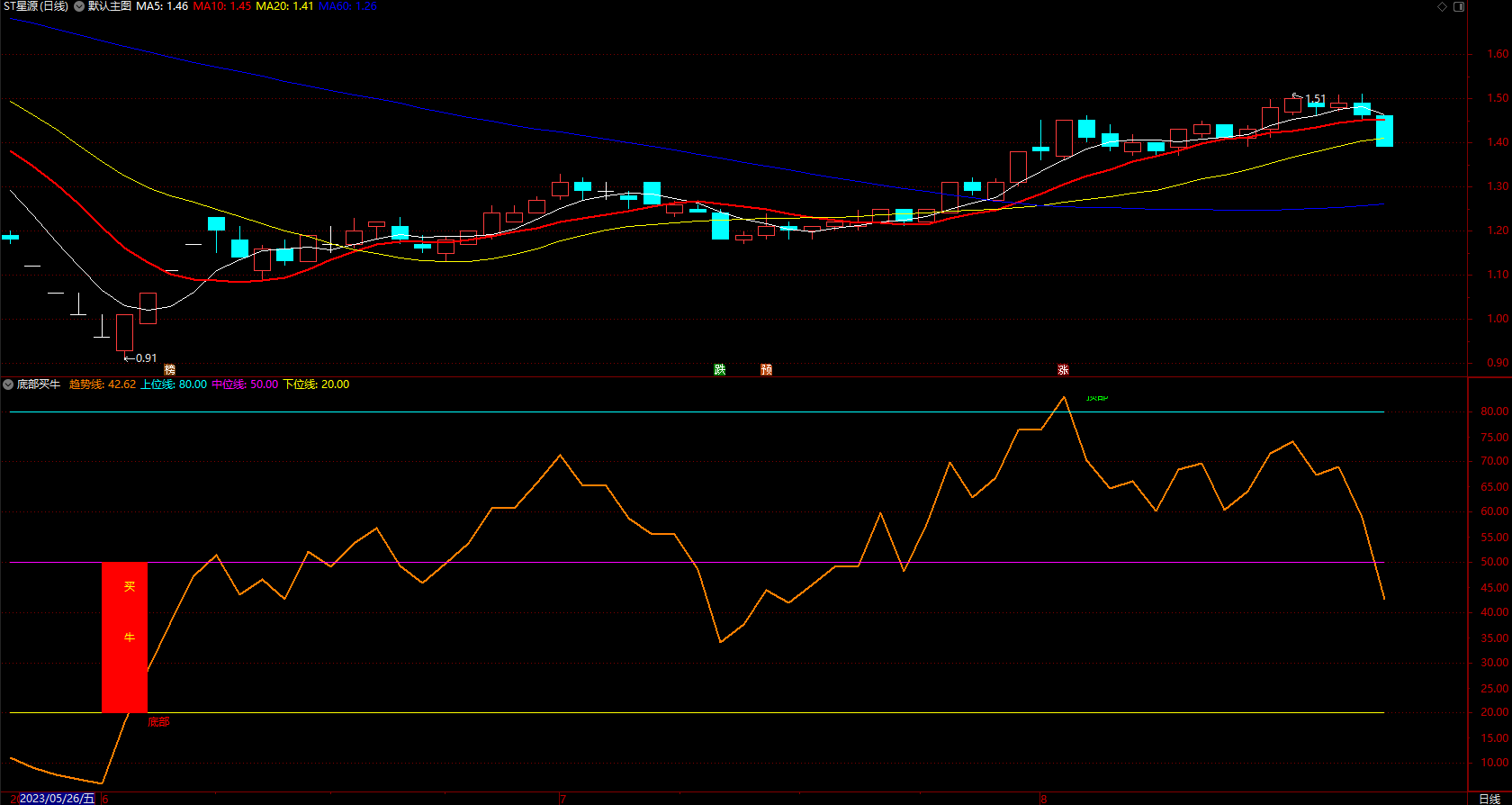Image resolution: width=1512 pixels, height=805 pixels.
Task: Click the green 跌 event marker
Action: [x=720, y=370]
